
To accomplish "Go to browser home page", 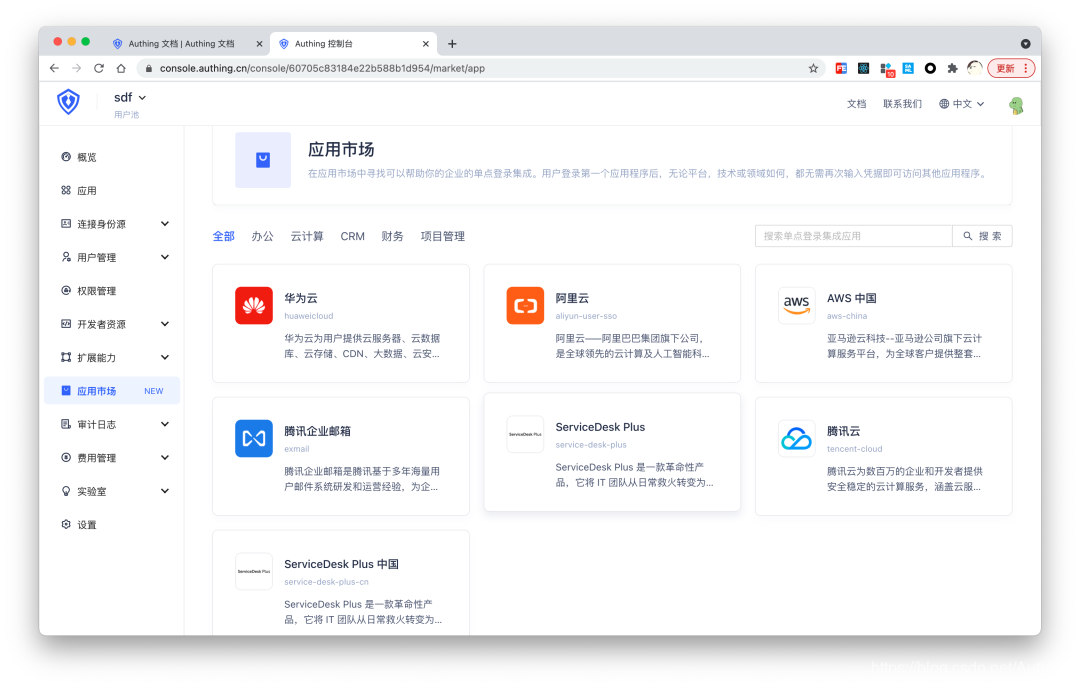I will pos(121,68).
